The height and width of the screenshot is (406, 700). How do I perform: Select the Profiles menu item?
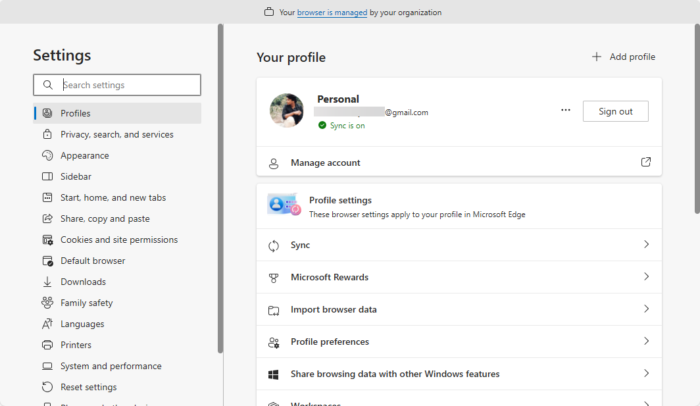(75, 113)
